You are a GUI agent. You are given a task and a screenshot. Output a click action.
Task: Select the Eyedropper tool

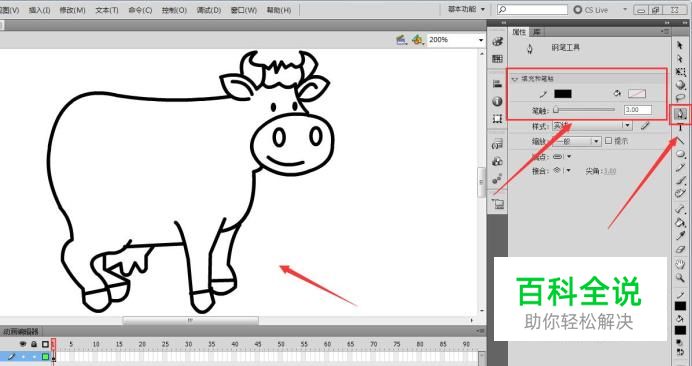[x=680, y=236]
